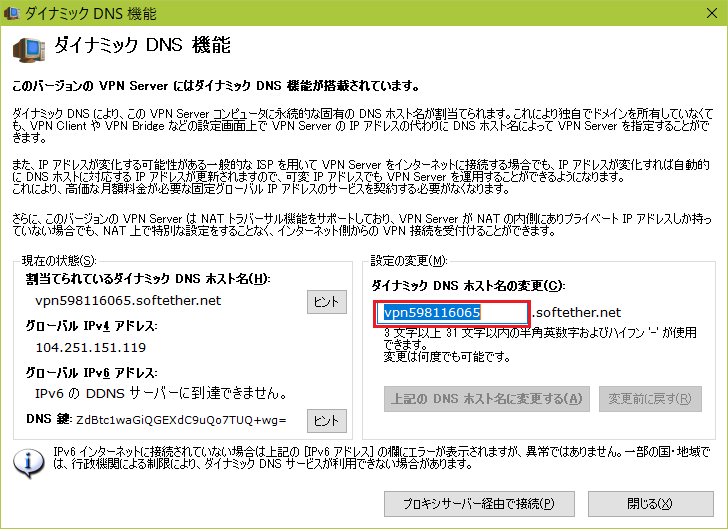Image resolution: width=728 pixels, height=529 pixels.
Task: Click the グローバル IPv6 アドレス label
Action: pos(91,373)
